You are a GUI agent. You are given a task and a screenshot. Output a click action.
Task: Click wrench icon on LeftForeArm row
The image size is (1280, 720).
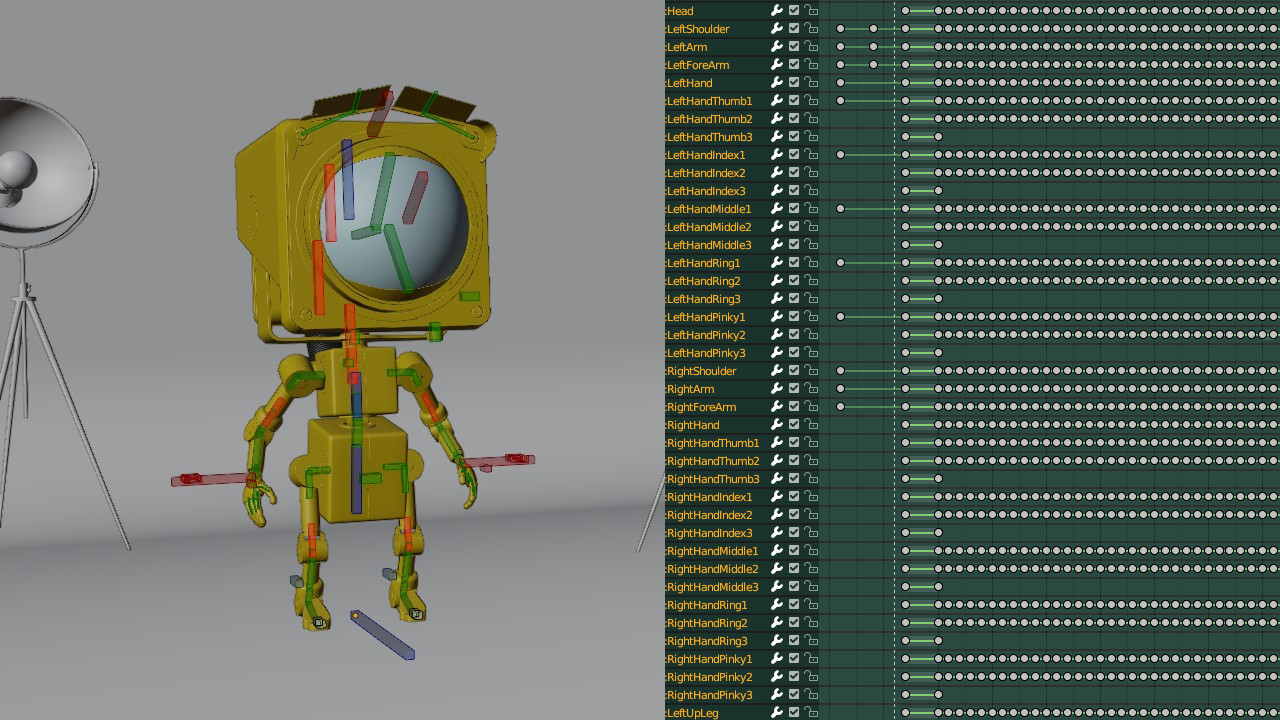point(776,64)
